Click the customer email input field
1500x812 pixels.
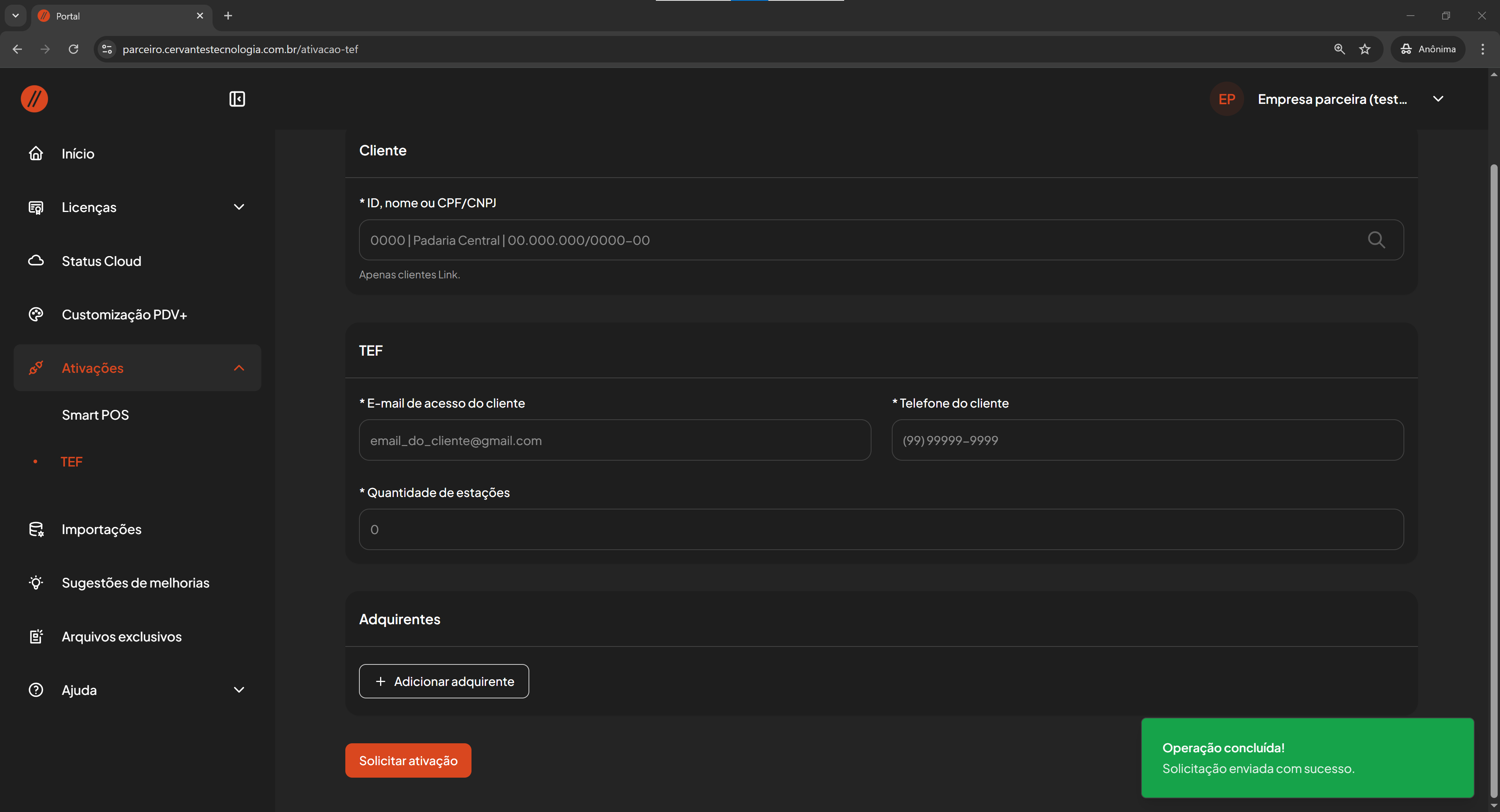[614, 440]
